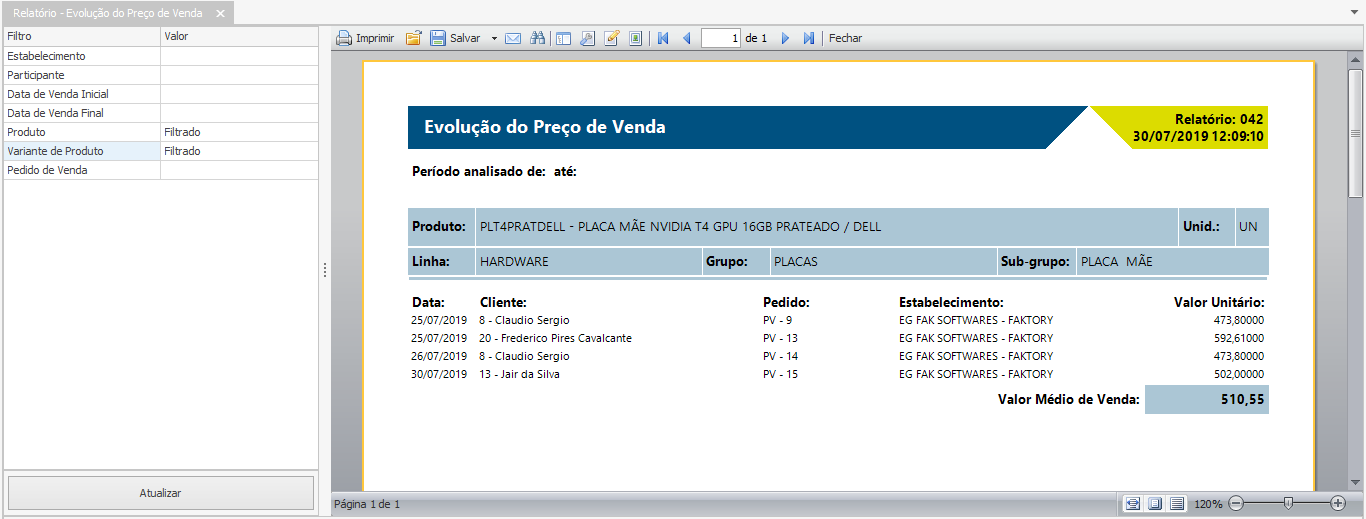
Task: Expand the Salvar dropdown arrow
Action: tap(494, 38)
